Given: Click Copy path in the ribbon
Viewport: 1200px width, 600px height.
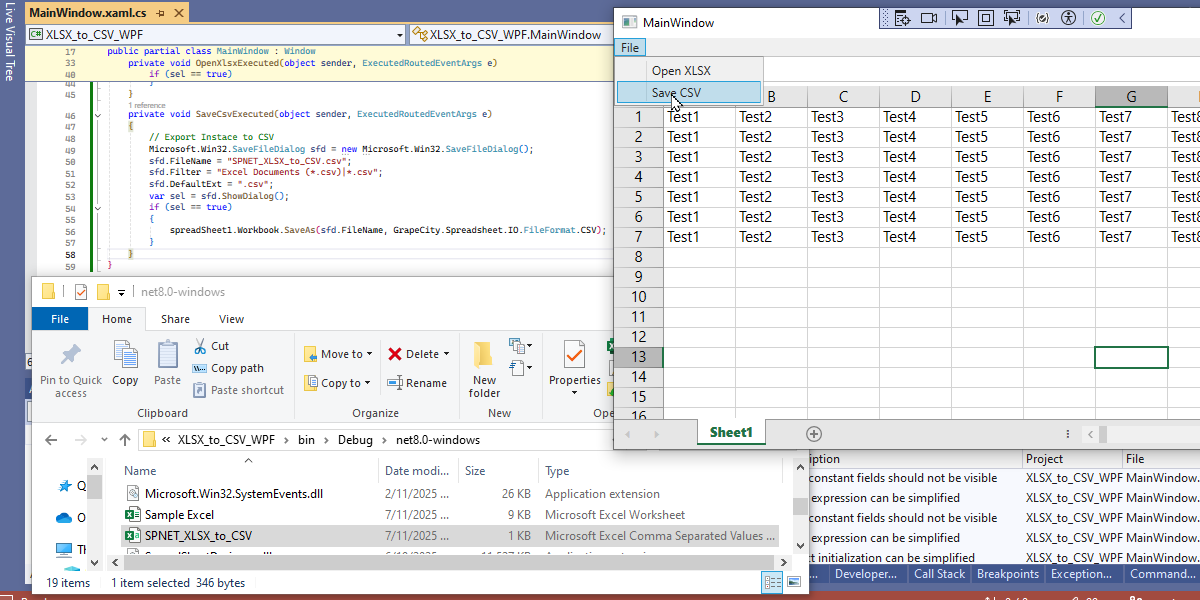Looking at the screenshot, I should click(228, 368).
